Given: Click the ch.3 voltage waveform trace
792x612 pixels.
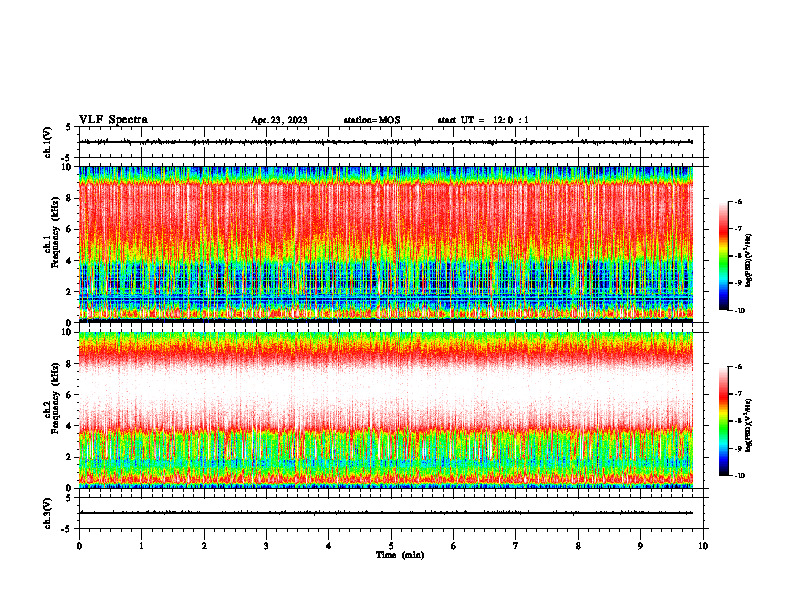Looking at the screenshot, I should [386, 513].
